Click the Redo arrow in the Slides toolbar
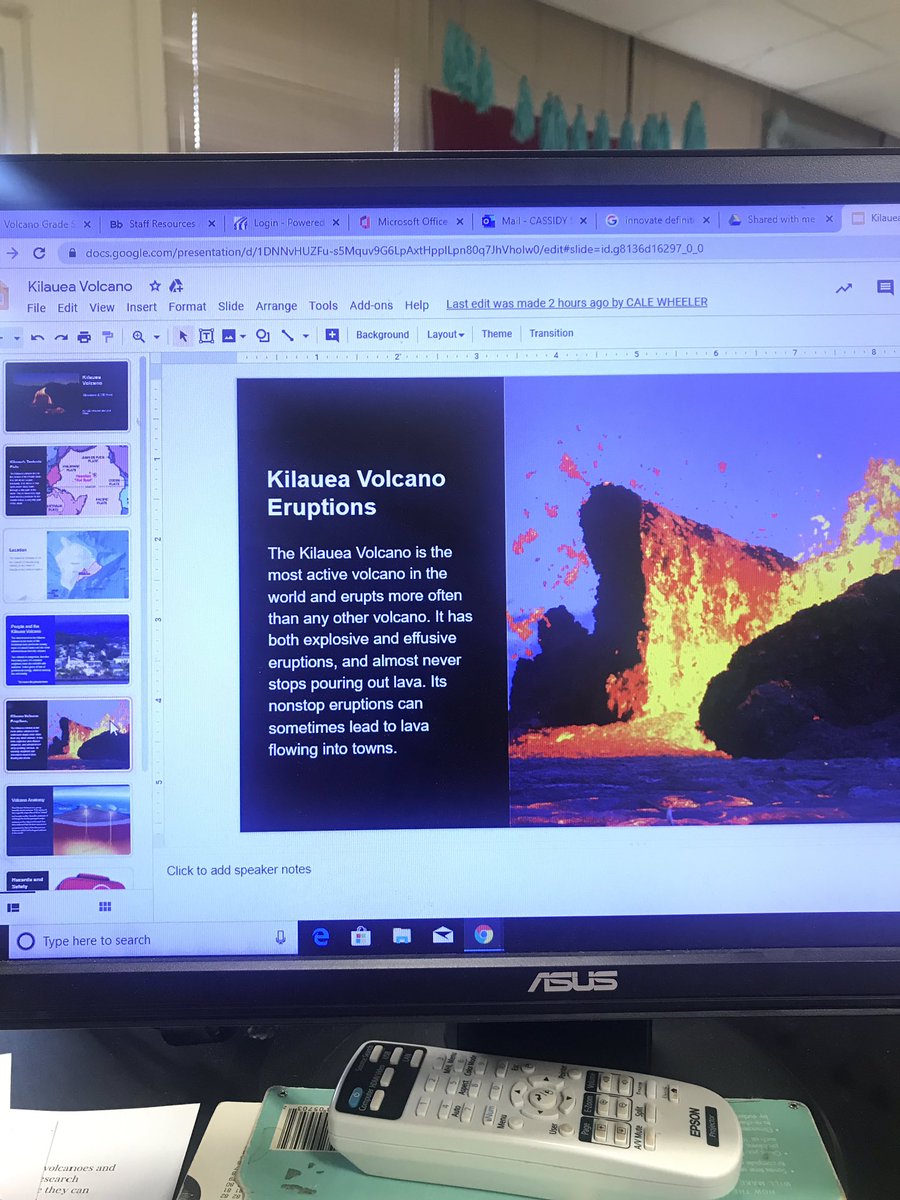Viewport: 900px width, 1200px height. point(60,337)
